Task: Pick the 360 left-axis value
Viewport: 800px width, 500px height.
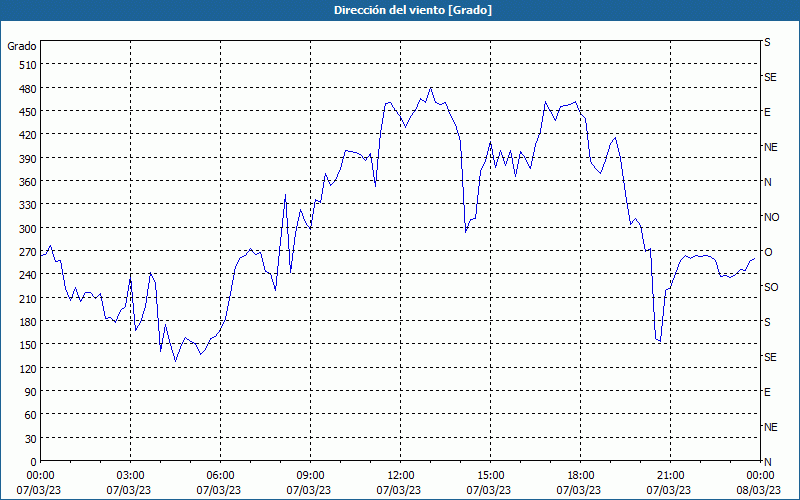Action: [x=29, y=182]
